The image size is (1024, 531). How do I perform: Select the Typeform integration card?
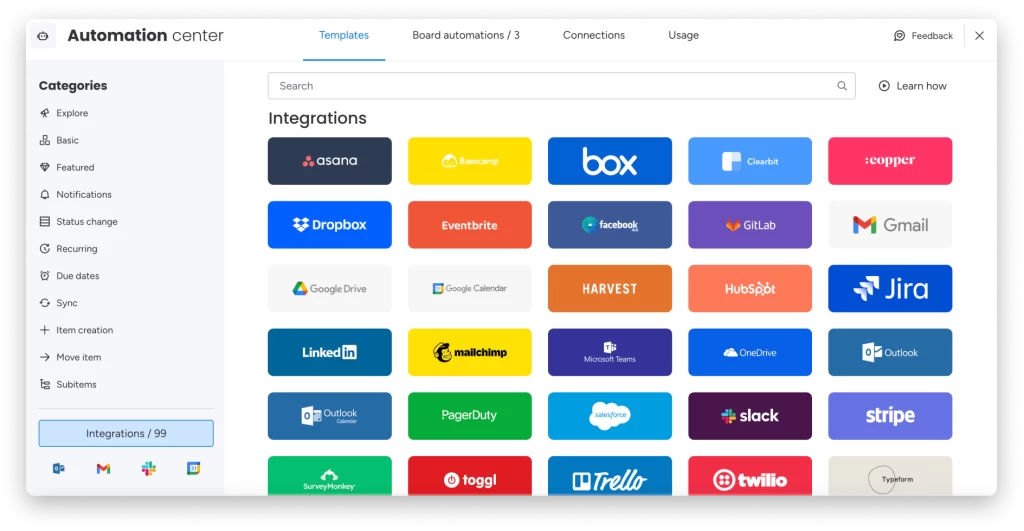click(x=890, y=476)
